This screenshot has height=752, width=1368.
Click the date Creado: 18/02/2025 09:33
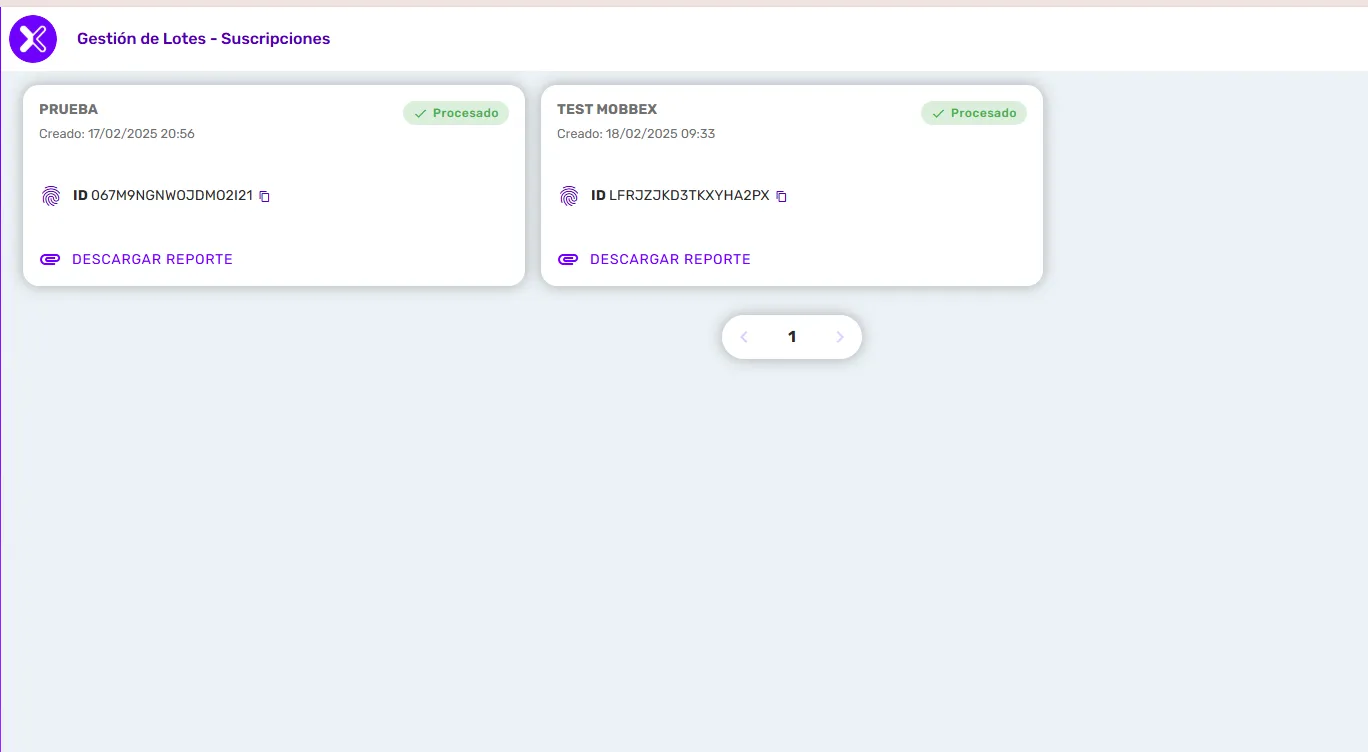636,134
